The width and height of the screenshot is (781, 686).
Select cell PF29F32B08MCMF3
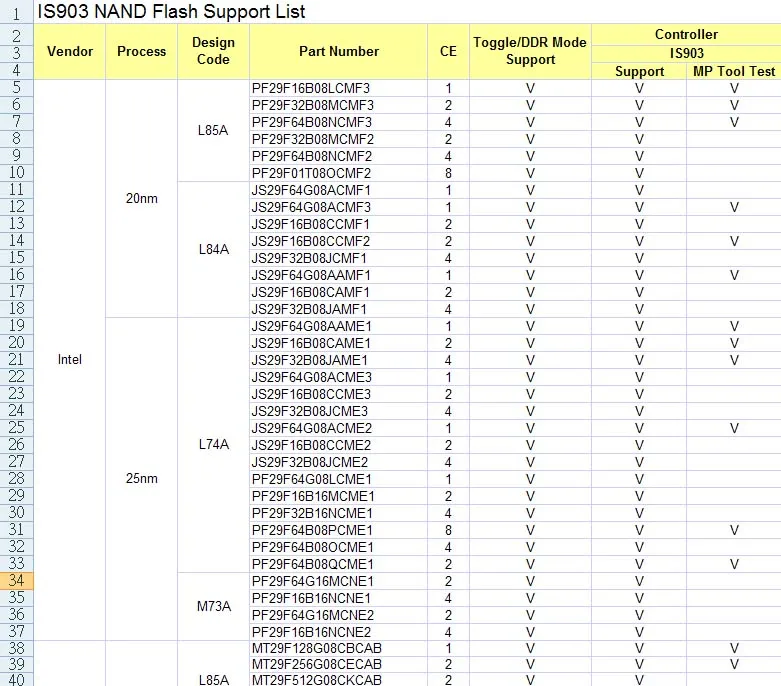[338, 105]
